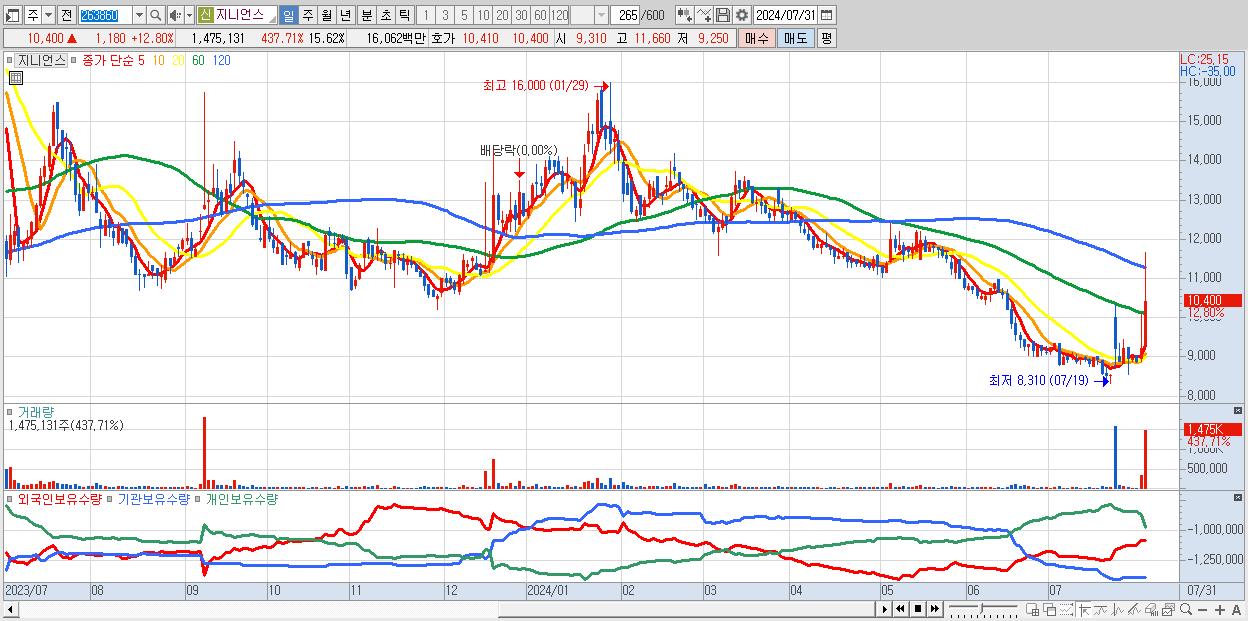Click the rewind button in replay controls
This screenshot has width=1248, height=621.
click(x=900, y=609)
